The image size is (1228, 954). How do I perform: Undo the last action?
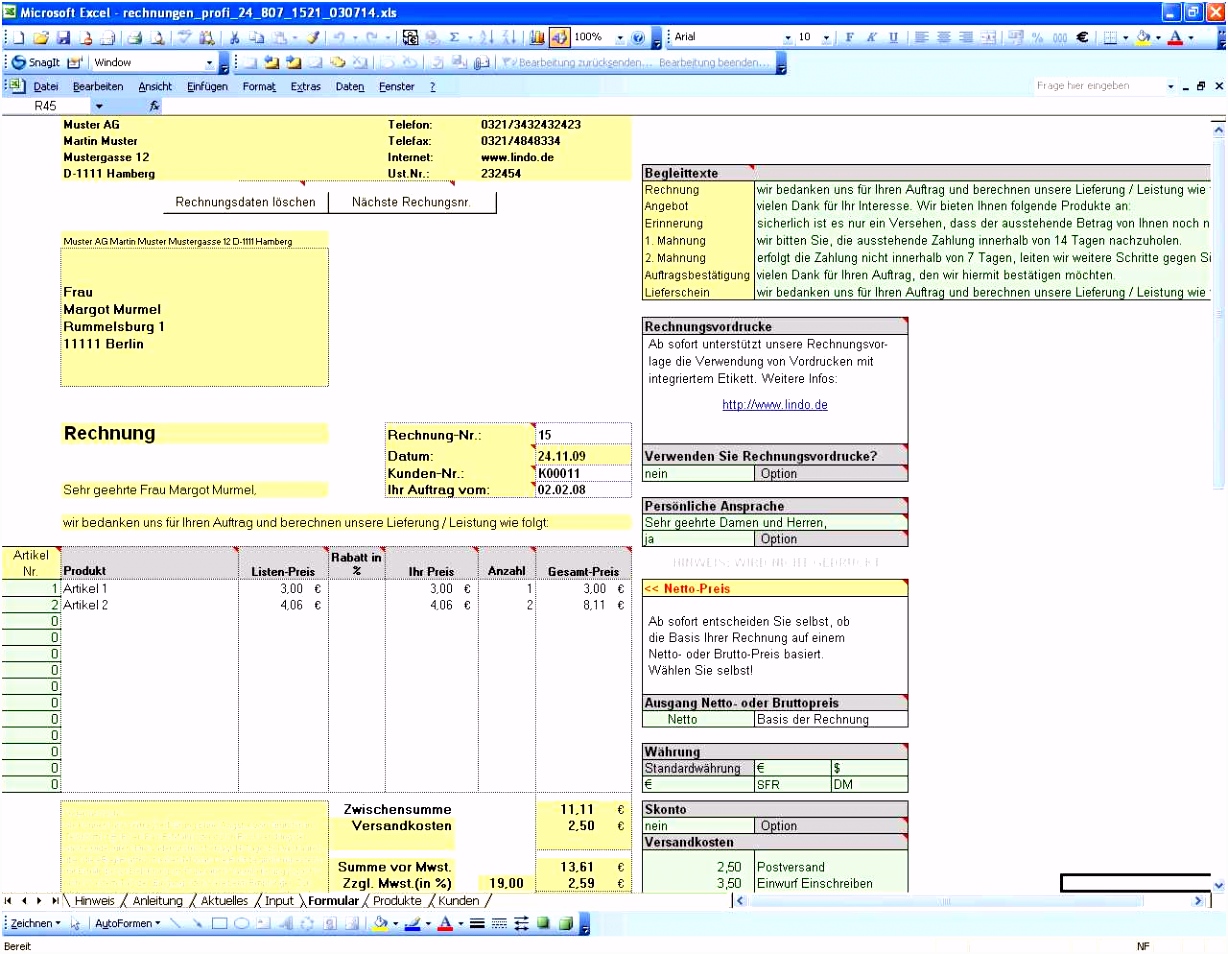[x=339, y=38]
